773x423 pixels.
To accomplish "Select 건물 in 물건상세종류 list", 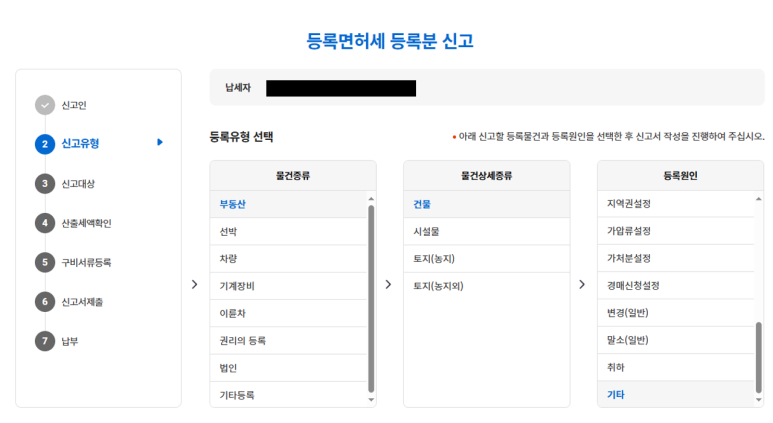I will tap(487, 204).
